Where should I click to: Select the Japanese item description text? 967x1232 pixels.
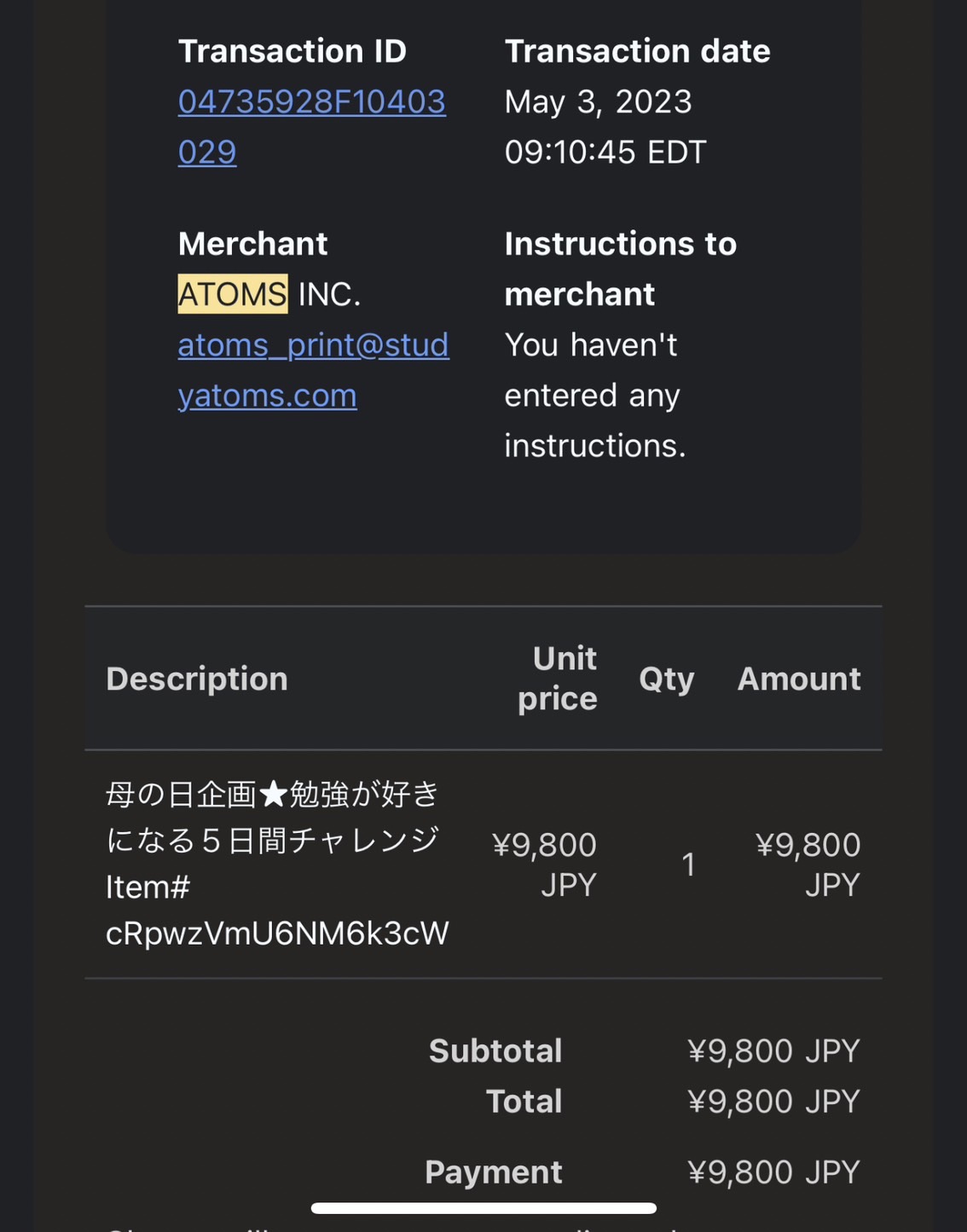272,817
